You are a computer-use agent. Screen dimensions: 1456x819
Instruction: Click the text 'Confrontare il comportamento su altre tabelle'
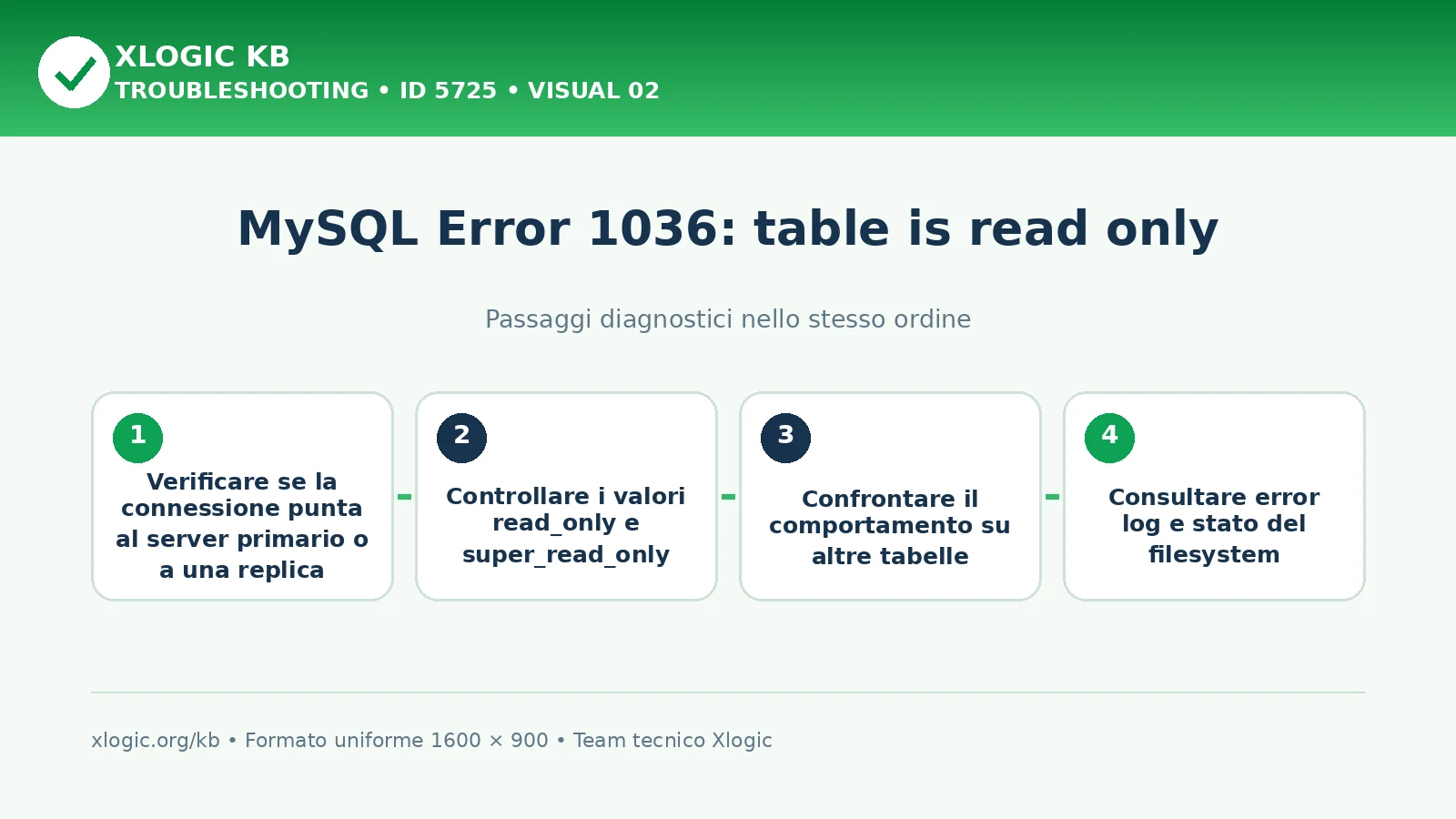890,527
